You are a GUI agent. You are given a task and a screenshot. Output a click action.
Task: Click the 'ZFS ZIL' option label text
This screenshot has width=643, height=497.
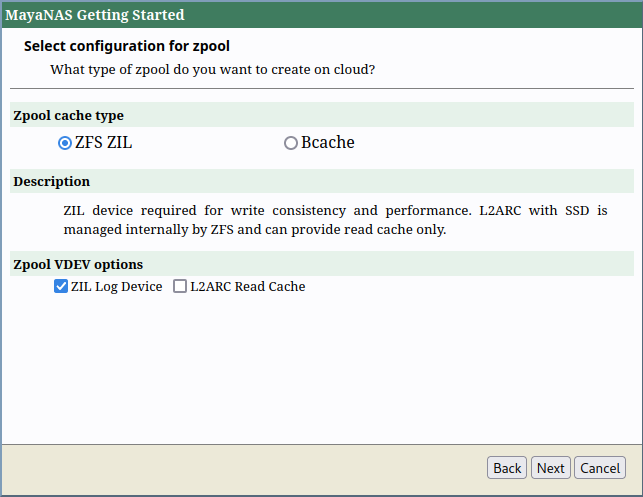tap(104, 143)
